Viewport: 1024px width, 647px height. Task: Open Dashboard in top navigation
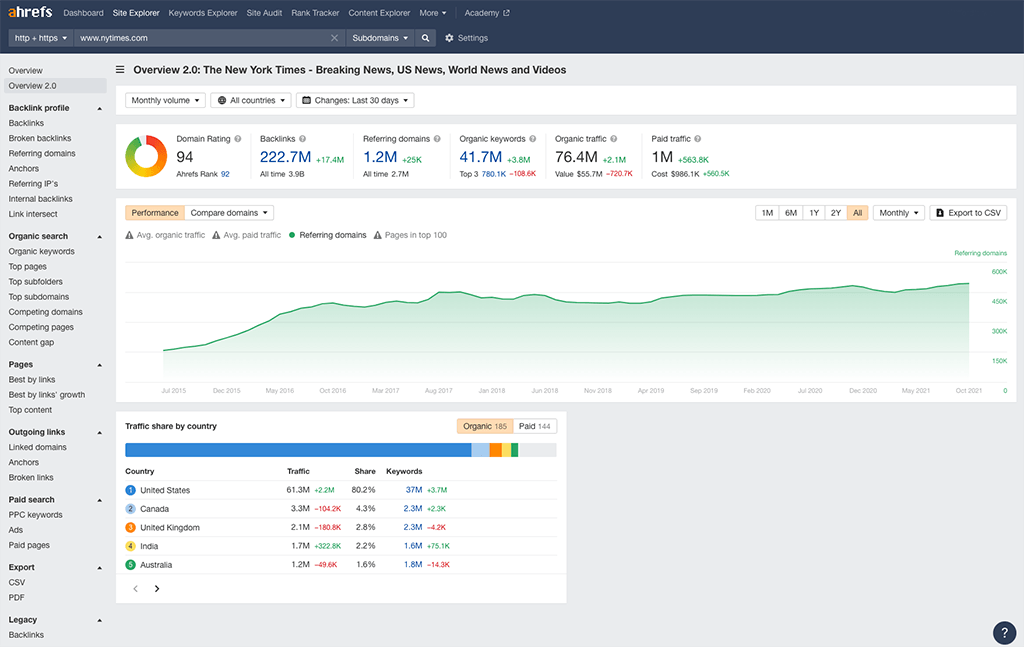(x=83, y=12)
